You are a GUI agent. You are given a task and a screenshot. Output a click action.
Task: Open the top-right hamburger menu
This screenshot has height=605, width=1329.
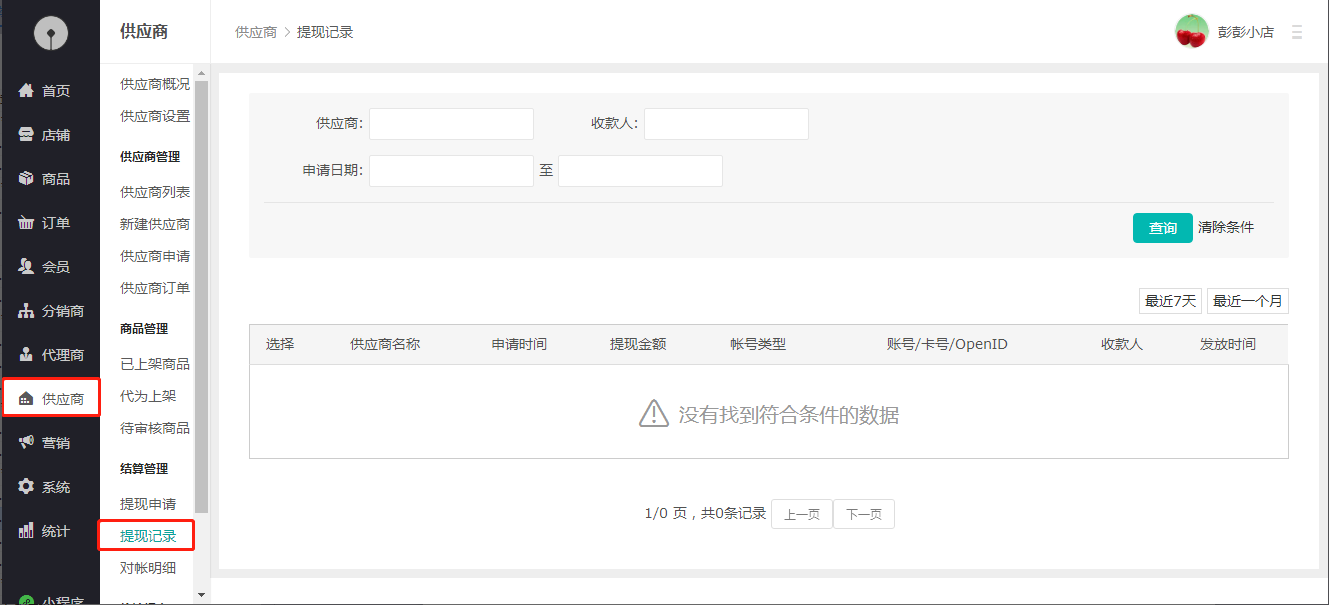[x=1297, y=32]
